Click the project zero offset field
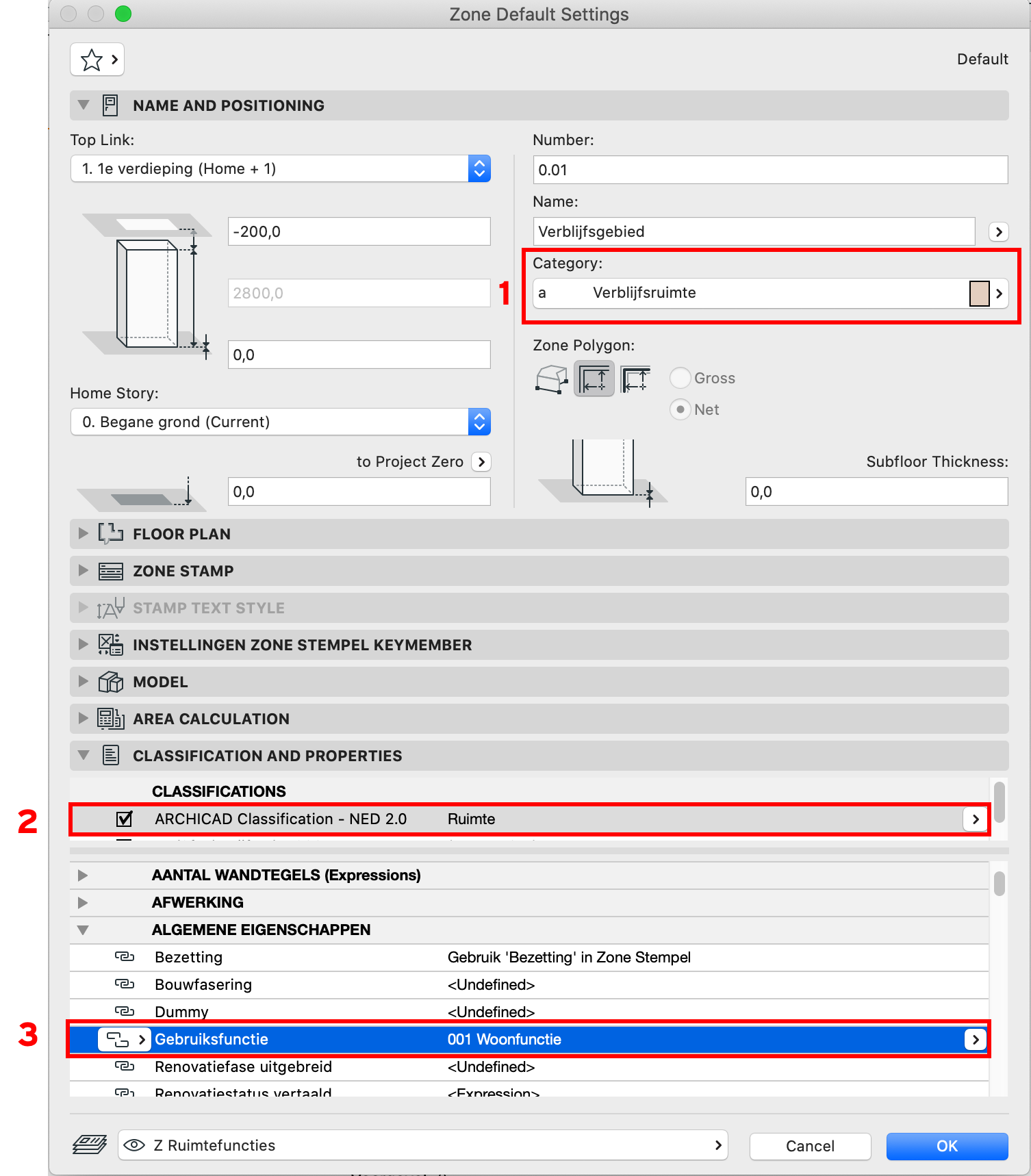The image size is (1031, 1176). coord(359,491)
